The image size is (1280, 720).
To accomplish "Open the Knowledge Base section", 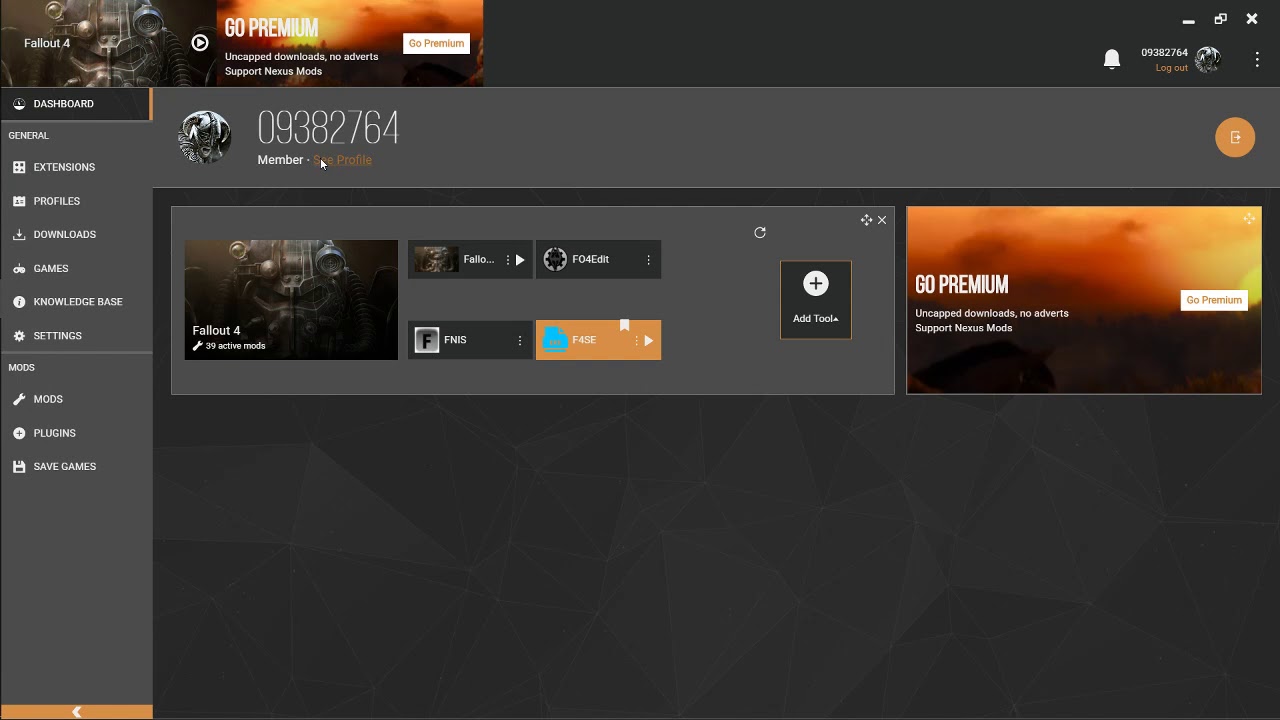I will tap(75, 302).
